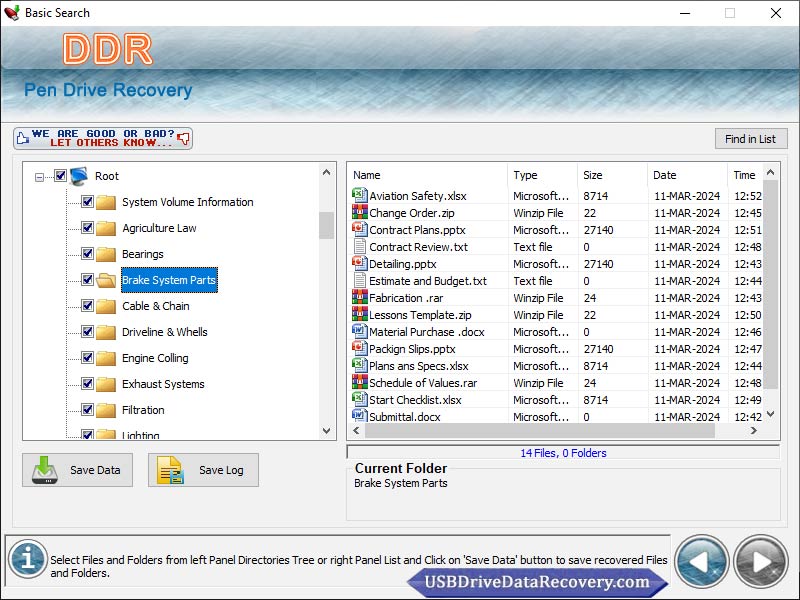Screen dimensions: 800x600
Task: Click the Excel icon beside Aviation Safety.xlsx
Action: (x=360, y=195)
